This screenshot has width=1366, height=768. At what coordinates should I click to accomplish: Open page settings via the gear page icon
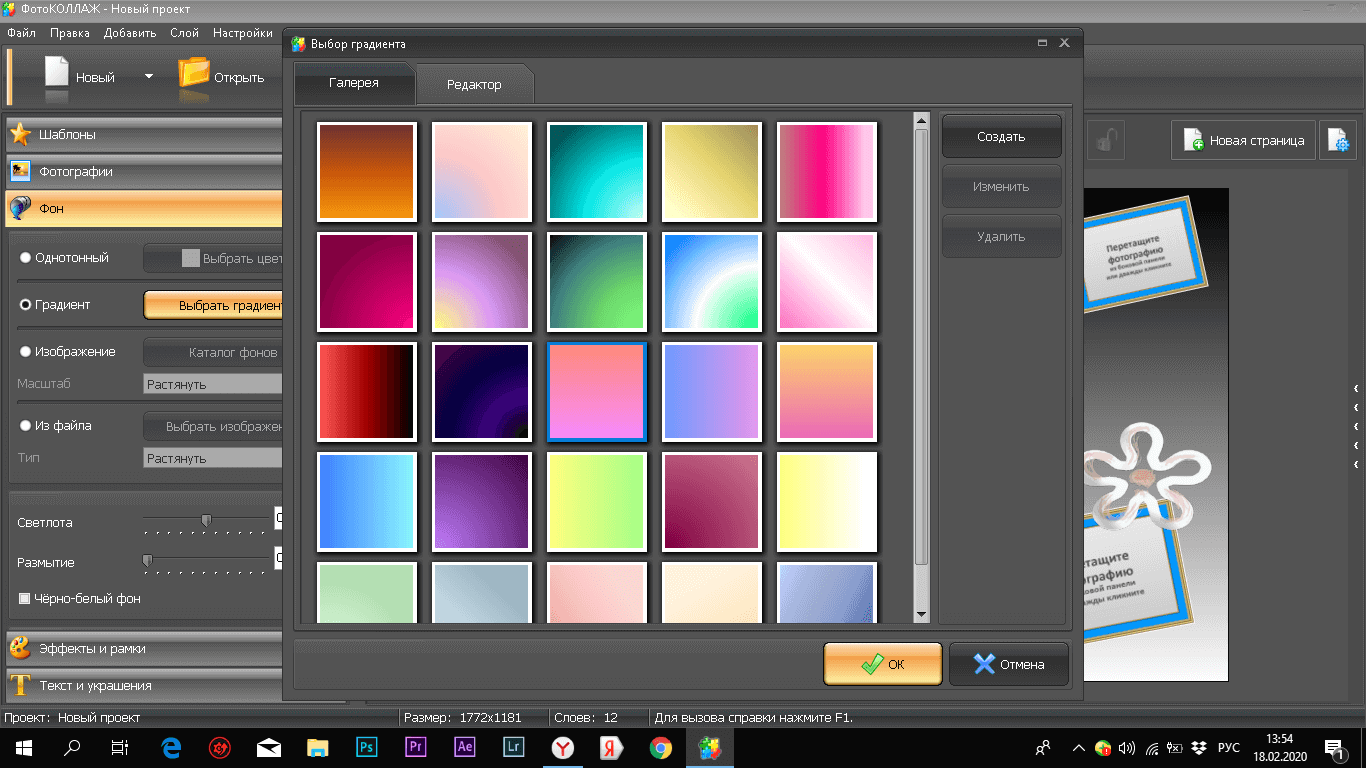click(x=1338, y=141)
